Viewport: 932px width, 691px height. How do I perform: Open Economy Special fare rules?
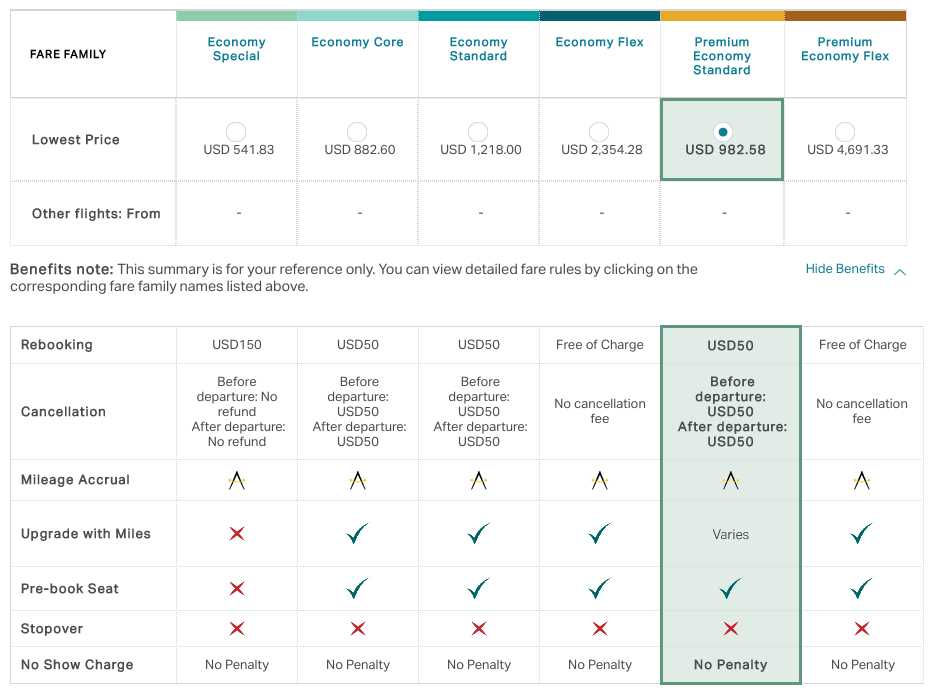(237, 49)
